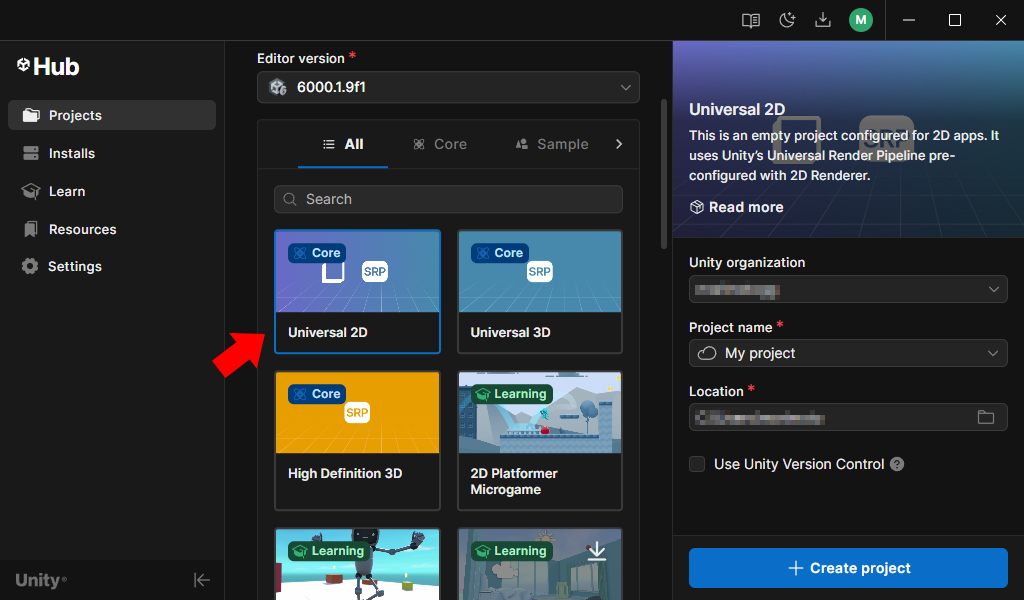Open the Project name dropdown
The image size is (1024, 600).
pos(848,353)
